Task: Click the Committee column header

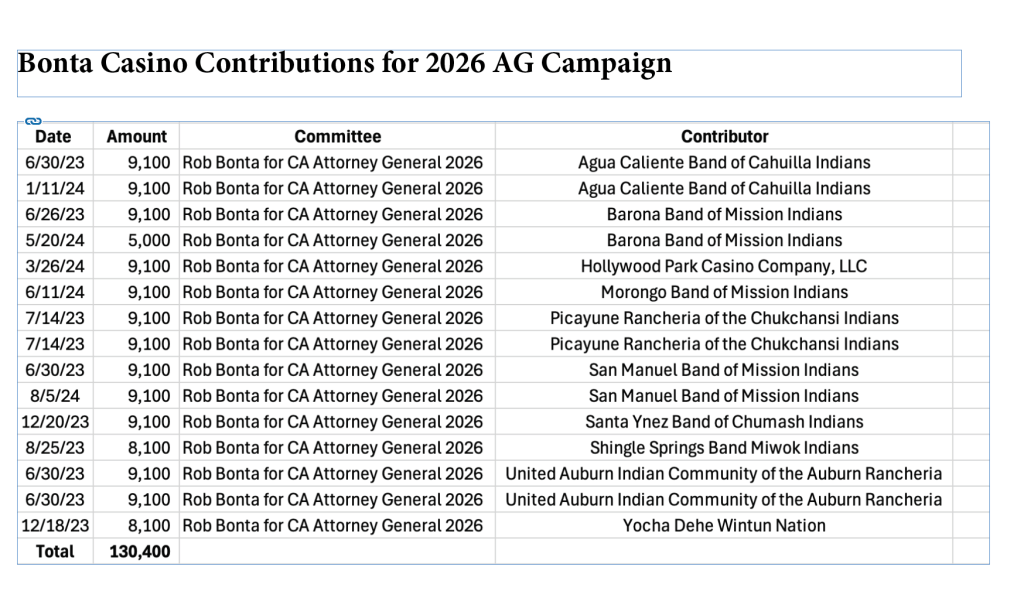Action: 337,137
